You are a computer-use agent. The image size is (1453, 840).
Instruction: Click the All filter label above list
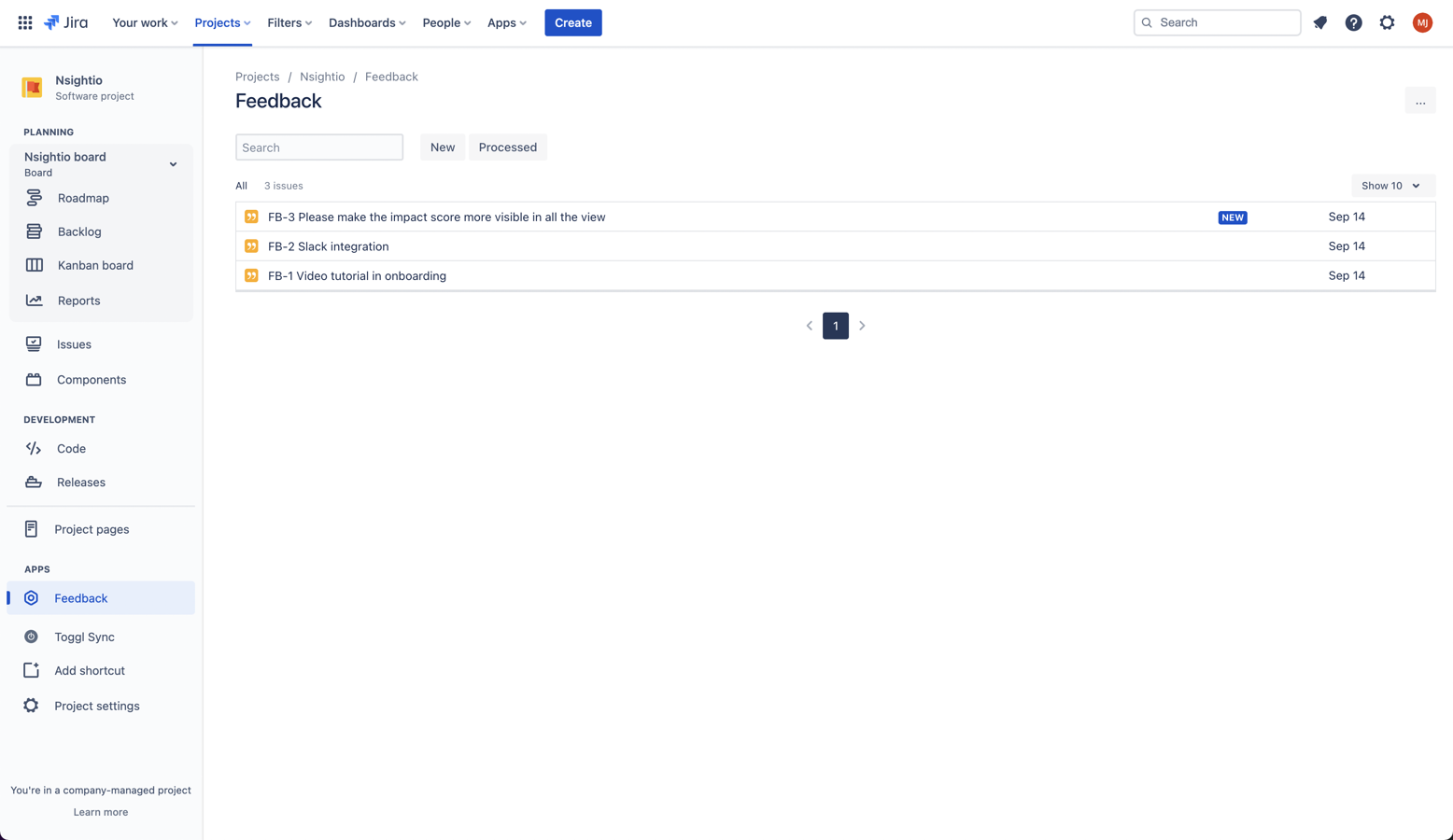pyautogui.click(x=242, y=186)
